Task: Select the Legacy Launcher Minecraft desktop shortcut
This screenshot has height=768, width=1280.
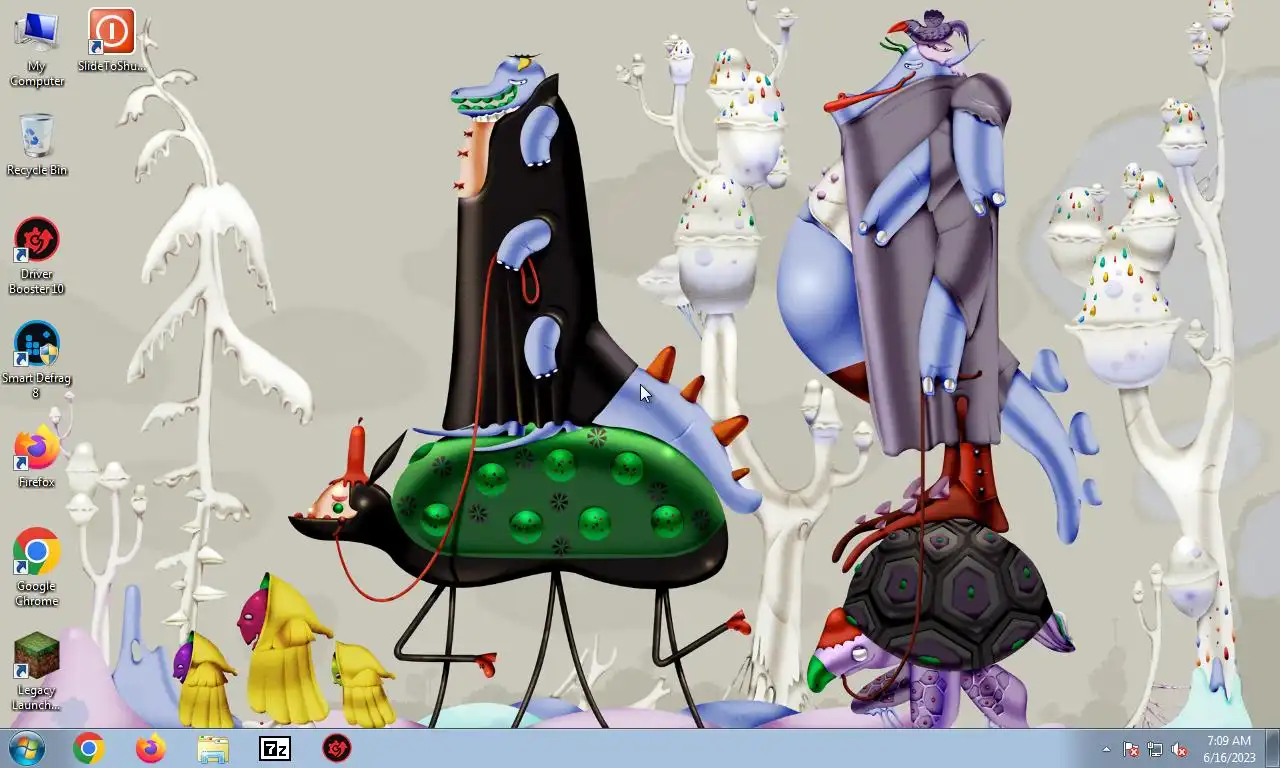Action: (37, 671)
